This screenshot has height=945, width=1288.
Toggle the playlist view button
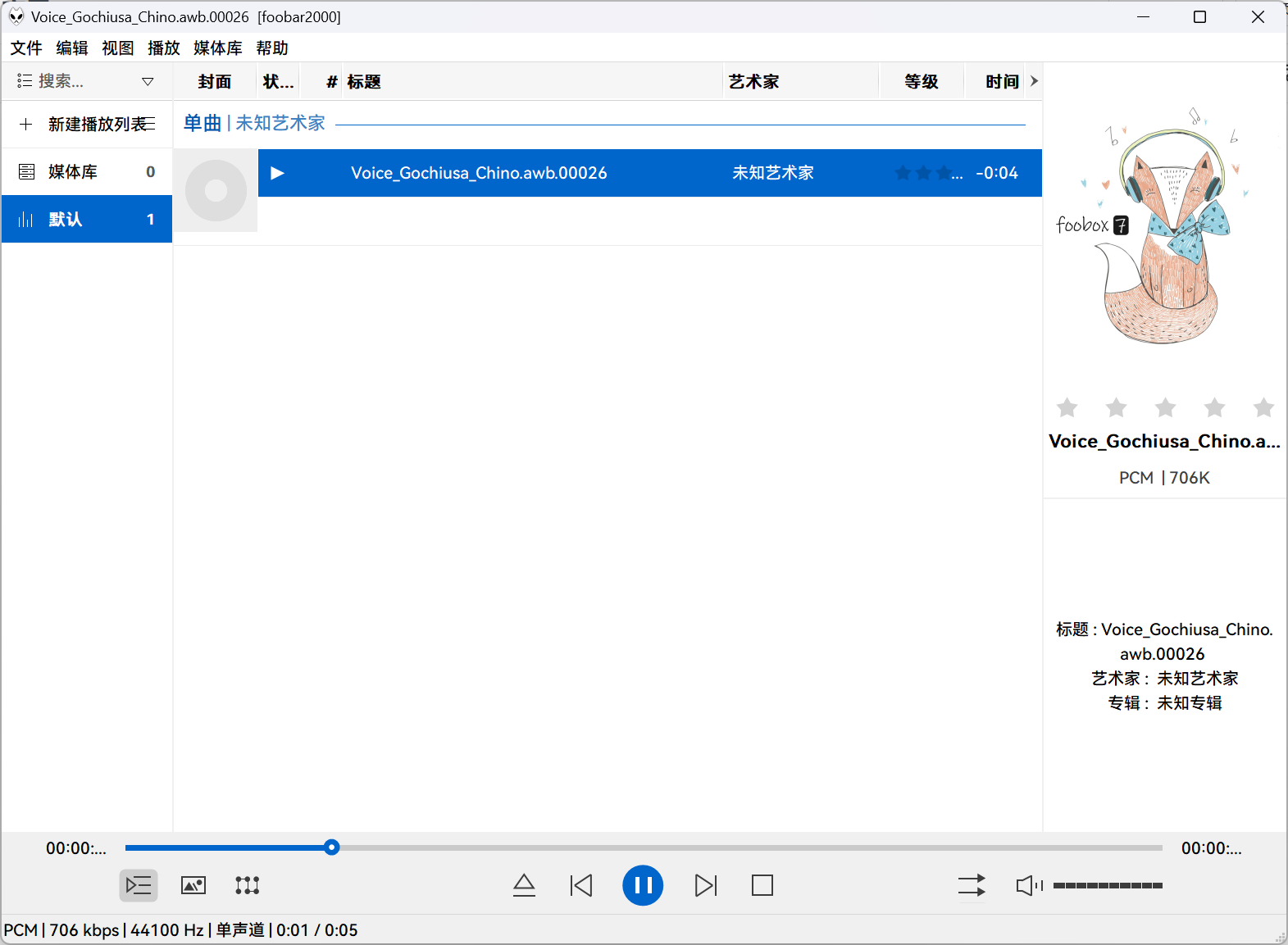[x=139, y=885]
